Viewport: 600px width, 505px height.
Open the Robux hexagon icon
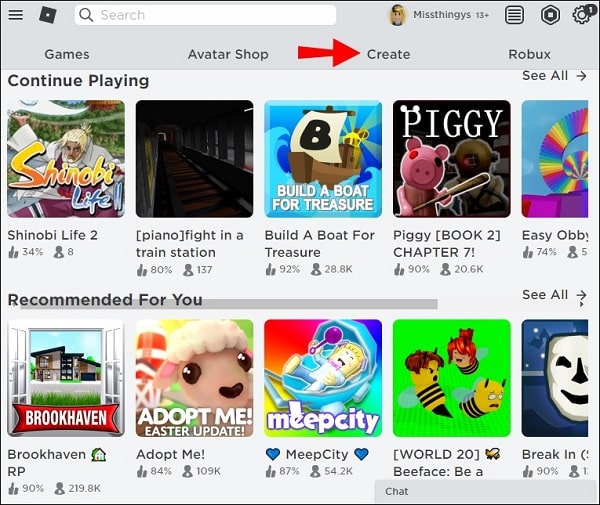[550, 15]
